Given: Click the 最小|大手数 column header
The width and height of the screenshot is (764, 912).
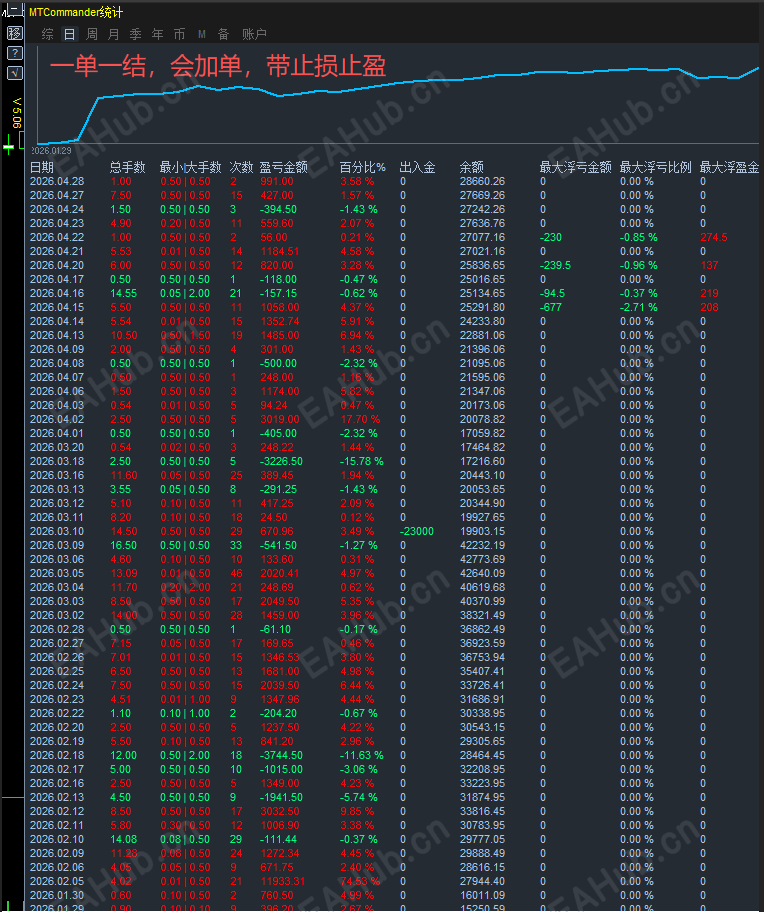Looking at the screenshot, I should (x=190, y=168).
